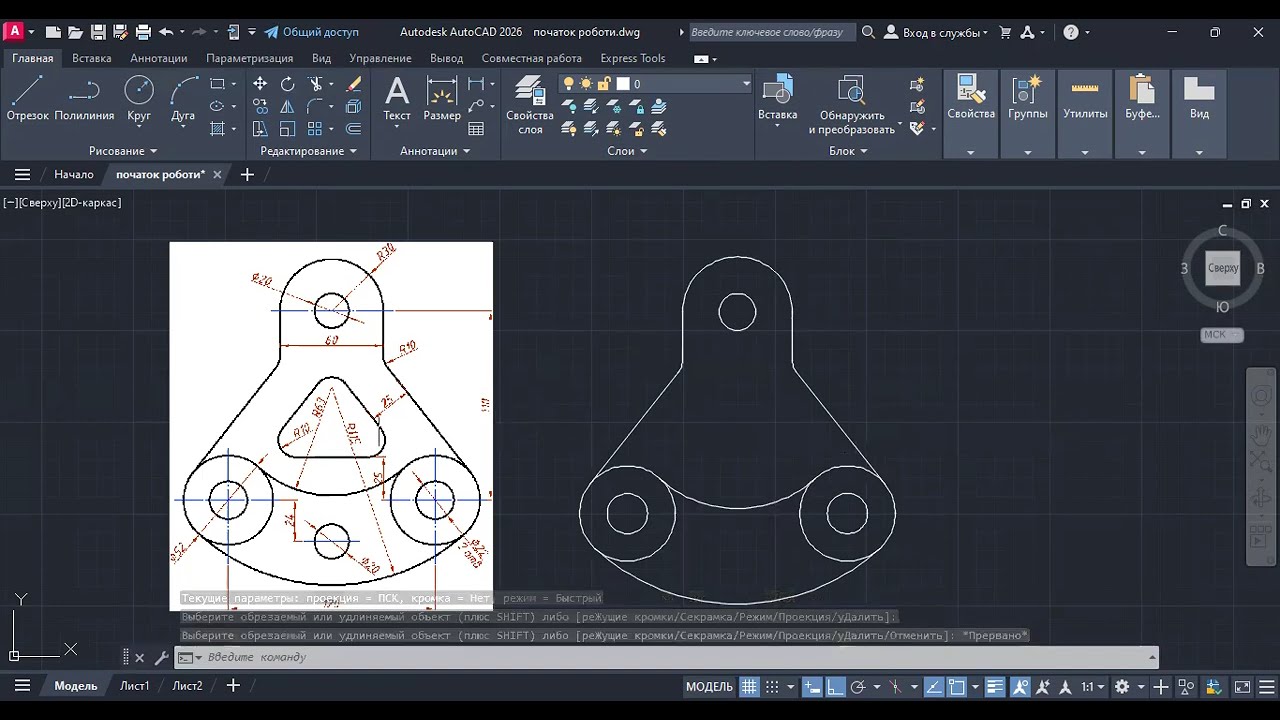1280x720 pixels.
Task: Switch to the Лист1 layout tab
Action: coord(135,686)
